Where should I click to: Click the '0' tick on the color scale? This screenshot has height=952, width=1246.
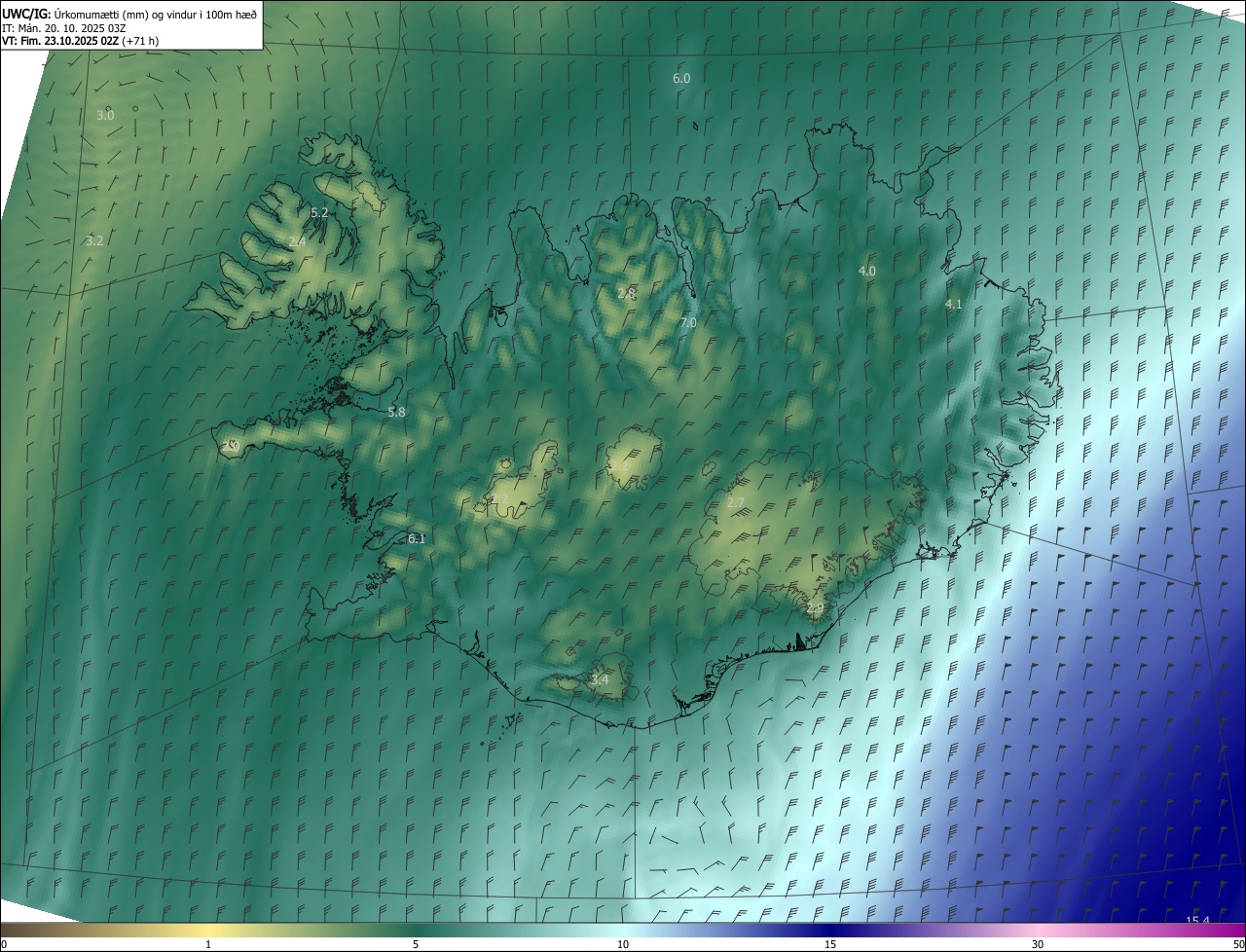point(4,944)
